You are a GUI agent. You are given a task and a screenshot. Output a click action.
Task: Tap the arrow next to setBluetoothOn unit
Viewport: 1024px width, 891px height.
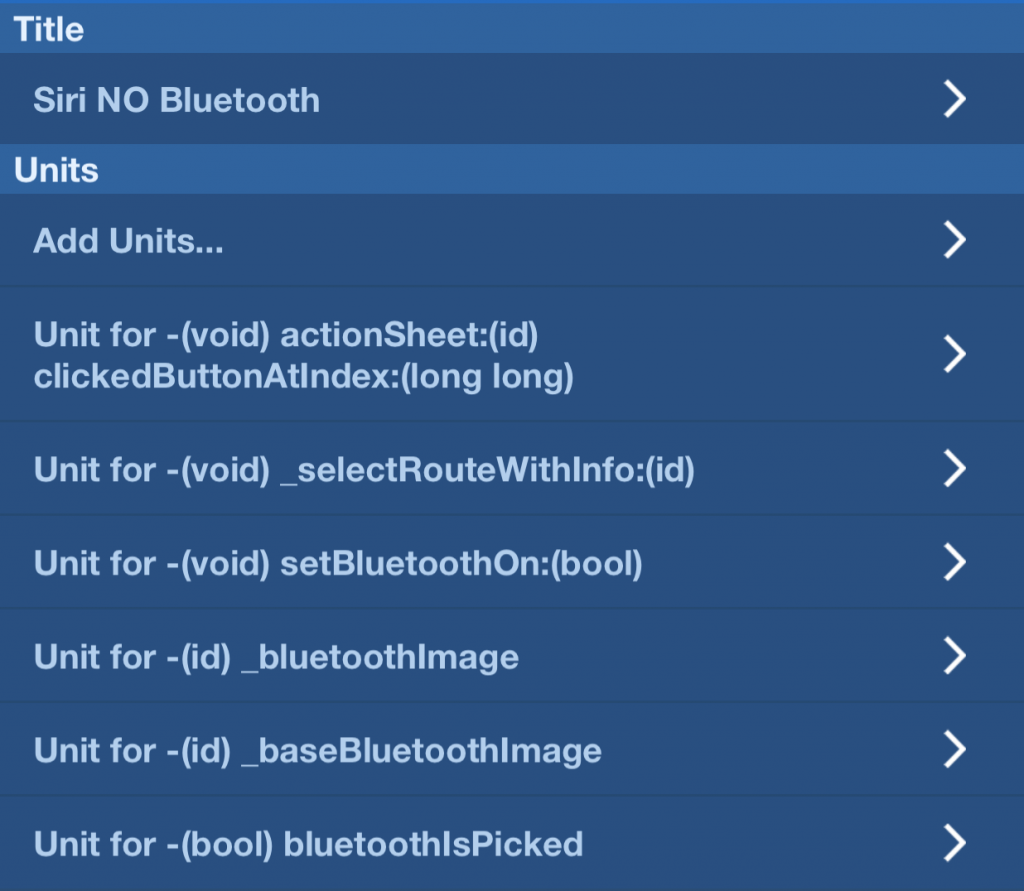click(954, 562)
